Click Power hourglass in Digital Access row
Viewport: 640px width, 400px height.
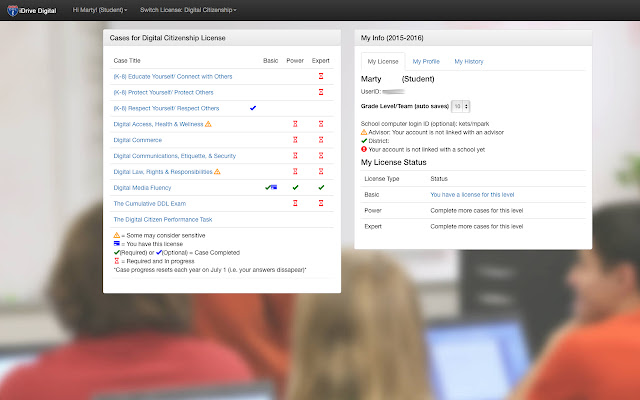(x=295, y=124)
